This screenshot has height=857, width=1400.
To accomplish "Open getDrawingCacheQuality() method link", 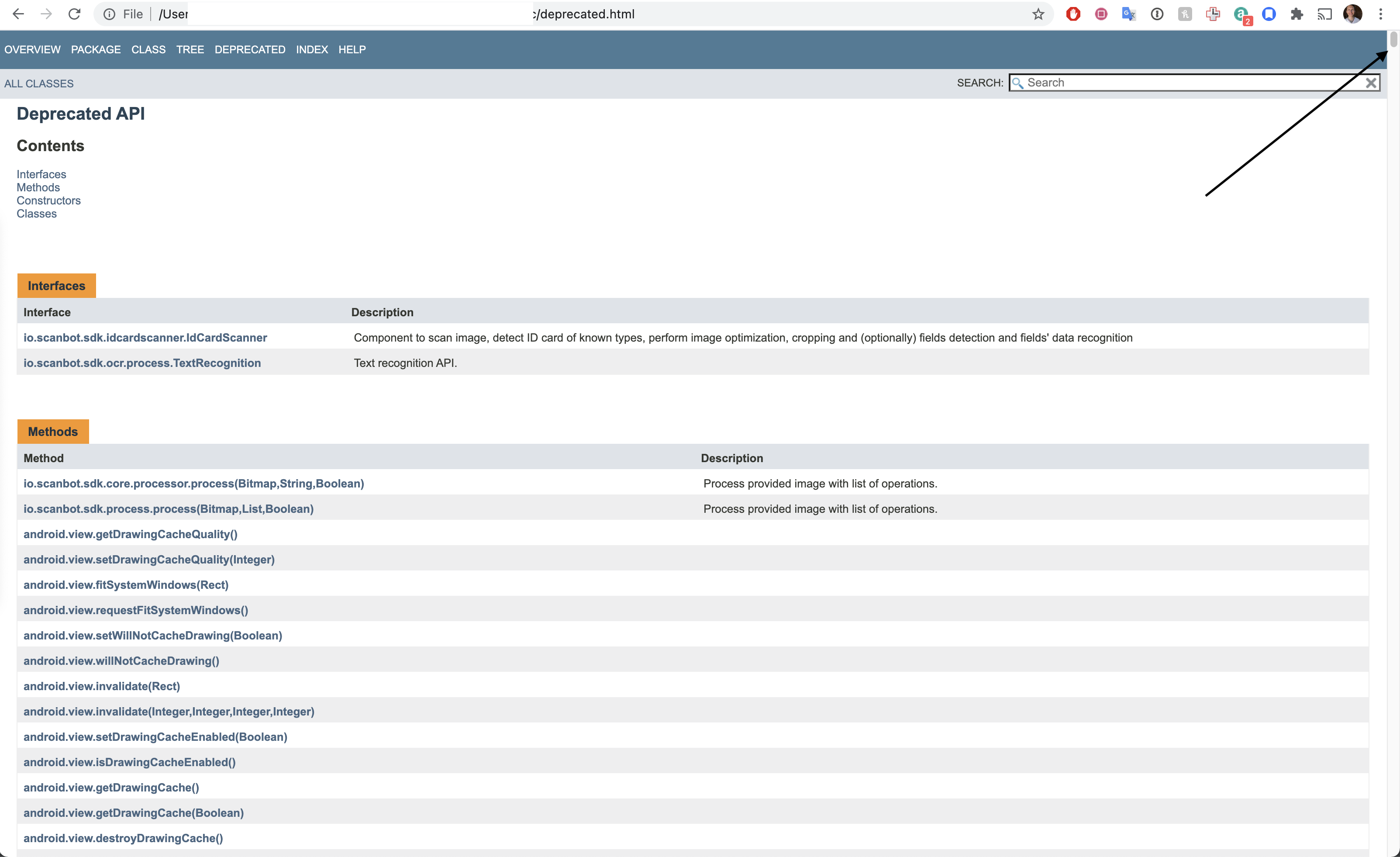I will coord(130,534).
